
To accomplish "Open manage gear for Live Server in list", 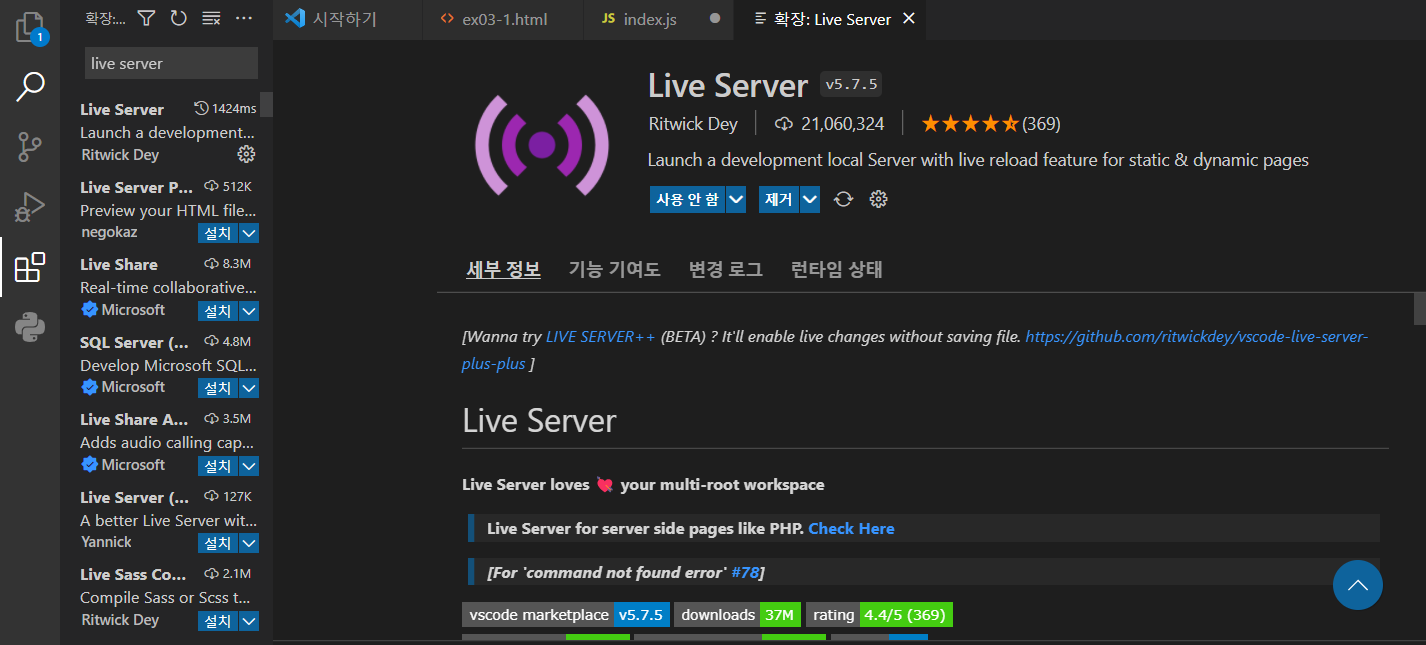I will (246, 154).
